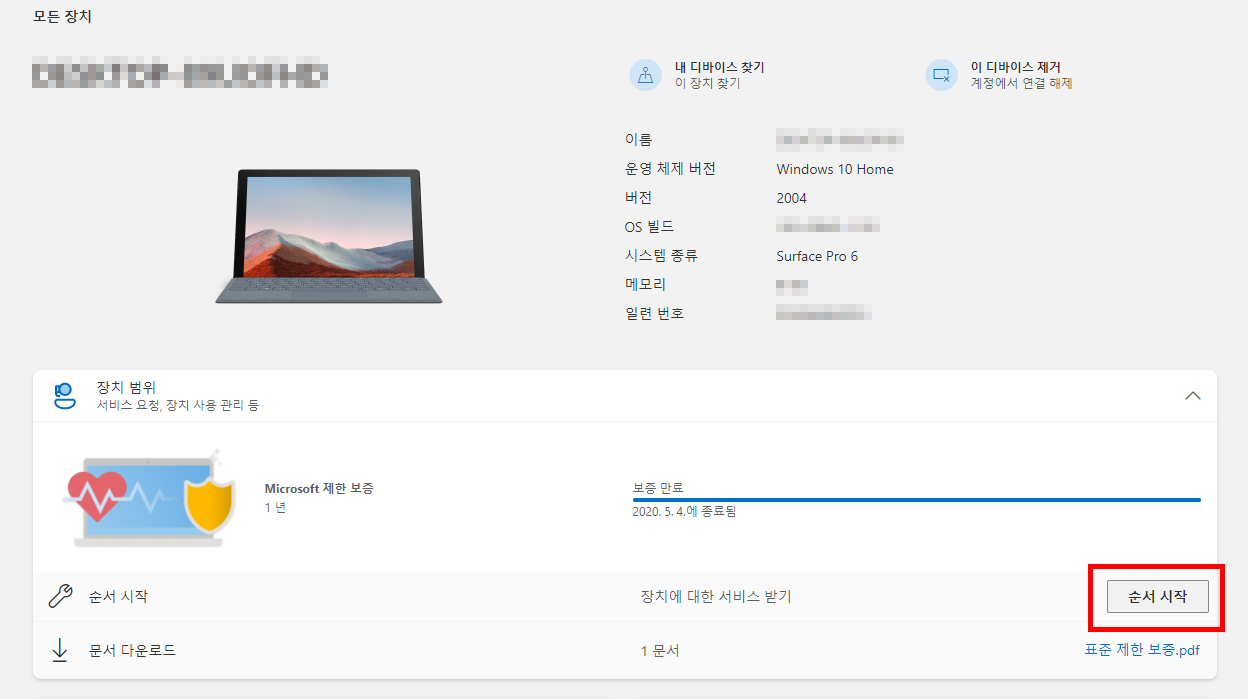Screen dimensions: 1248x699
Task: Click the Surface Pro device image
Action: tap(329, 236)
